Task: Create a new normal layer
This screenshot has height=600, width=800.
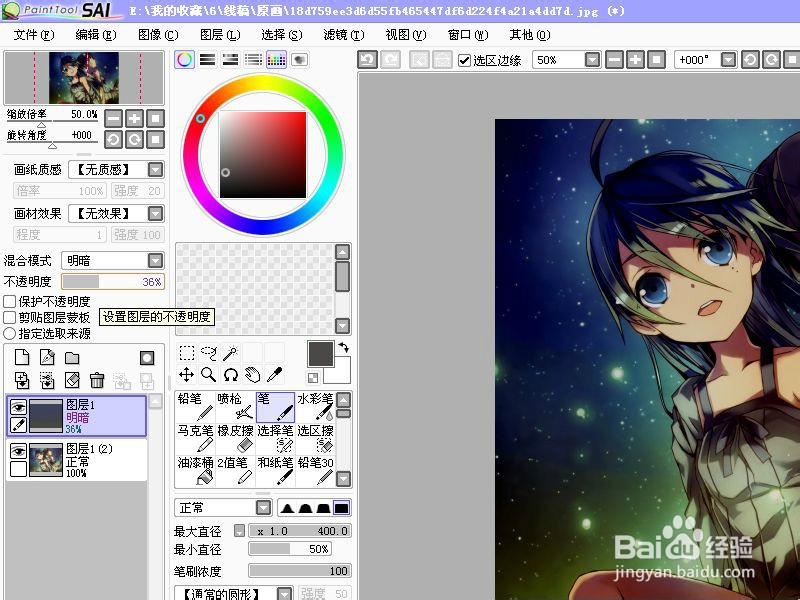Action: 22,357
